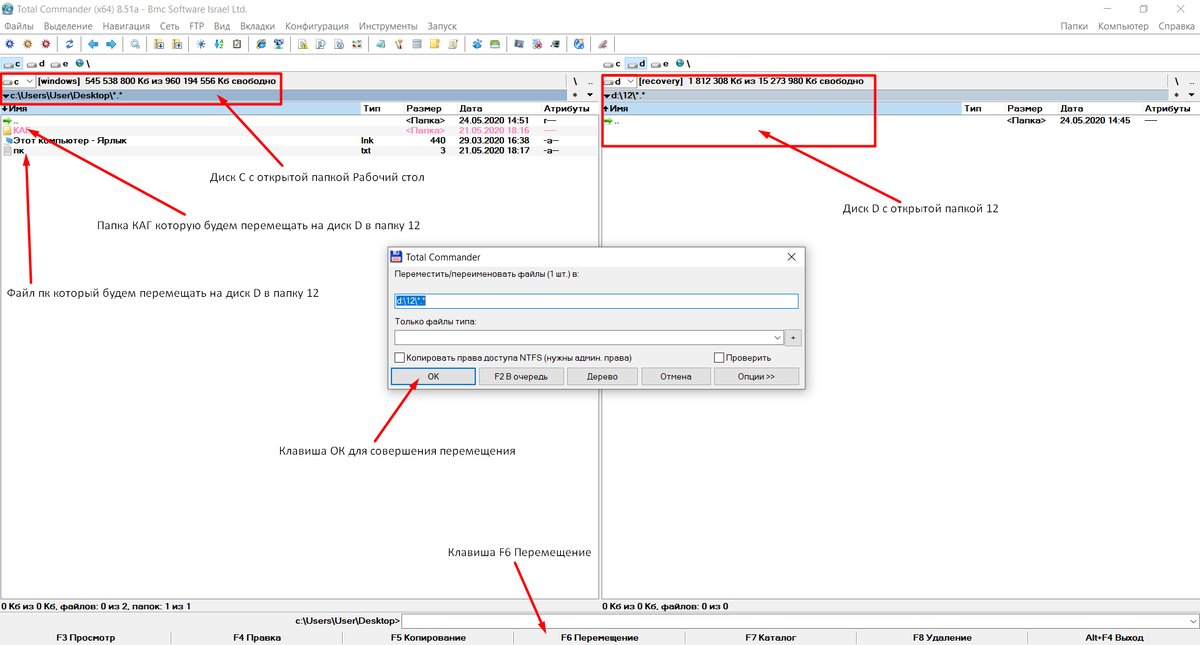Open the Конфигурация menu
1200x645 pixels.
(x=317, y=26)
